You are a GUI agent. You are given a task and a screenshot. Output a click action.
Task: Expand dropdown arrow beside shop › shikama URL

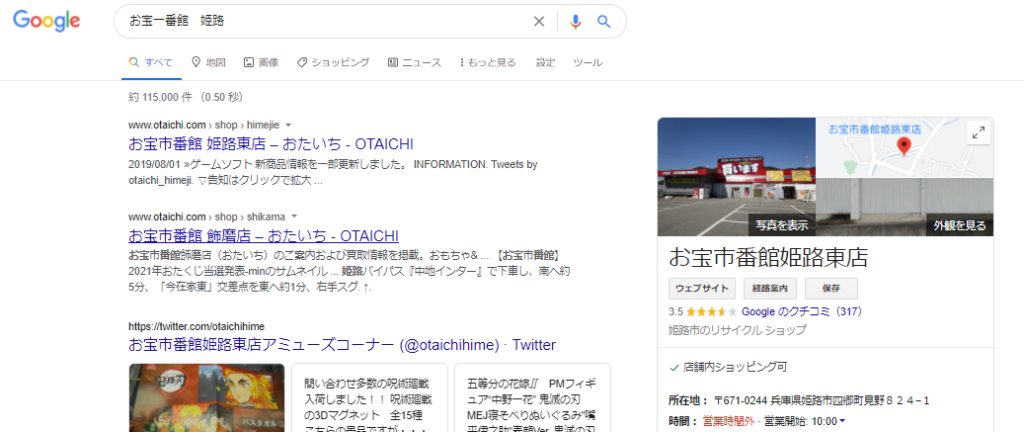point(294,216)
